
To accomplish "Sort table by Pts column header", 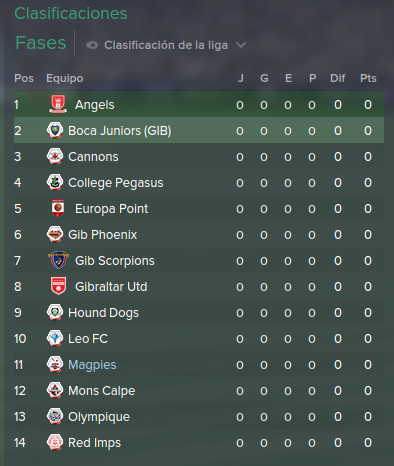I will pyautogui.click(x=368, y=78).
